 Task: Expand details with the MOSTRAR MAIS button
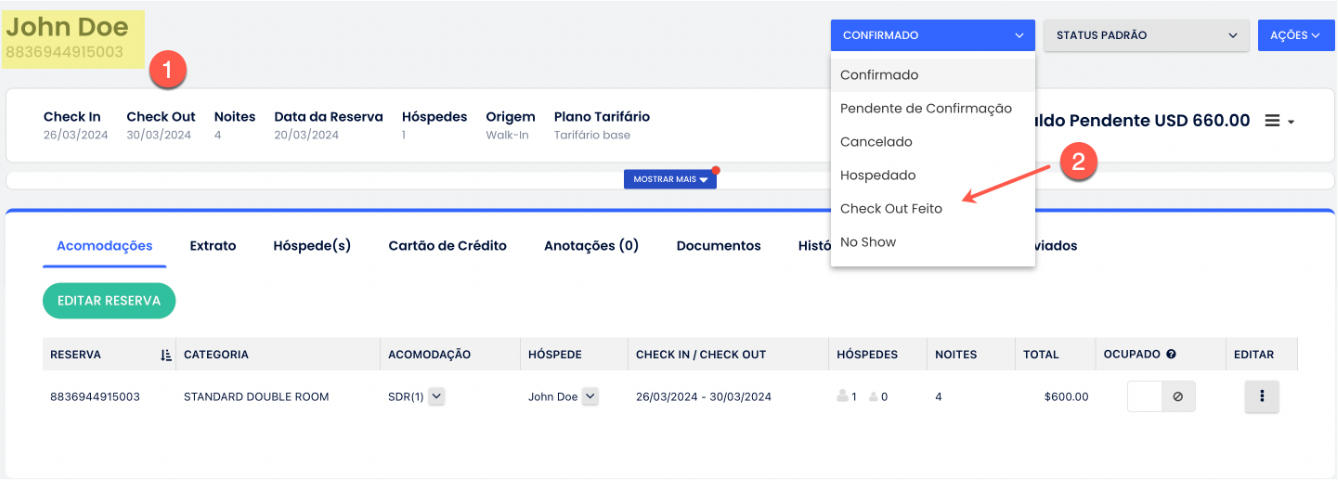(x=670, y=179)
